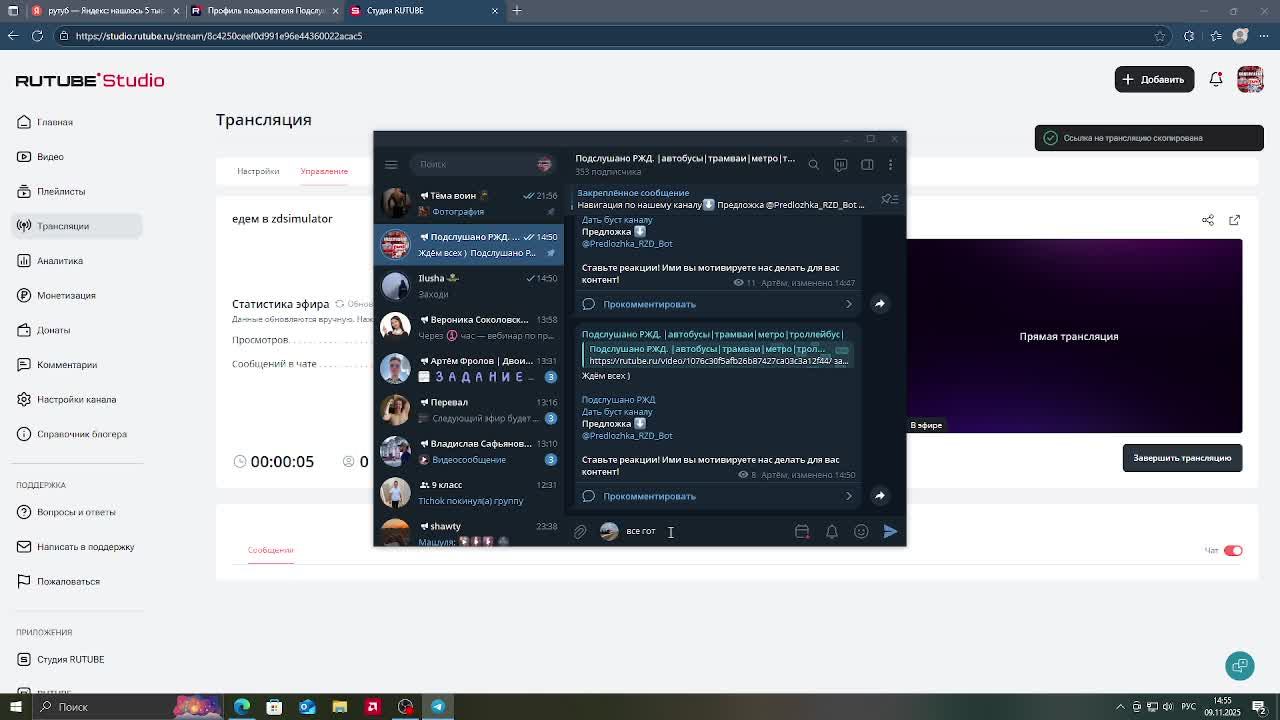This screenshot has height=720, width=1280.
Task: Toggle the Telegram right info sidebar
Action: 867,165
